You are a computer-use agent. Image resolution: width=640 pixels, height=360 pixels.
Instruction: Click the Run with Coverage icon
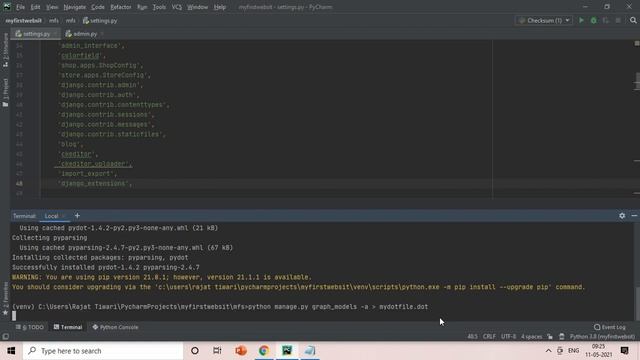click(x=606, y=20)
